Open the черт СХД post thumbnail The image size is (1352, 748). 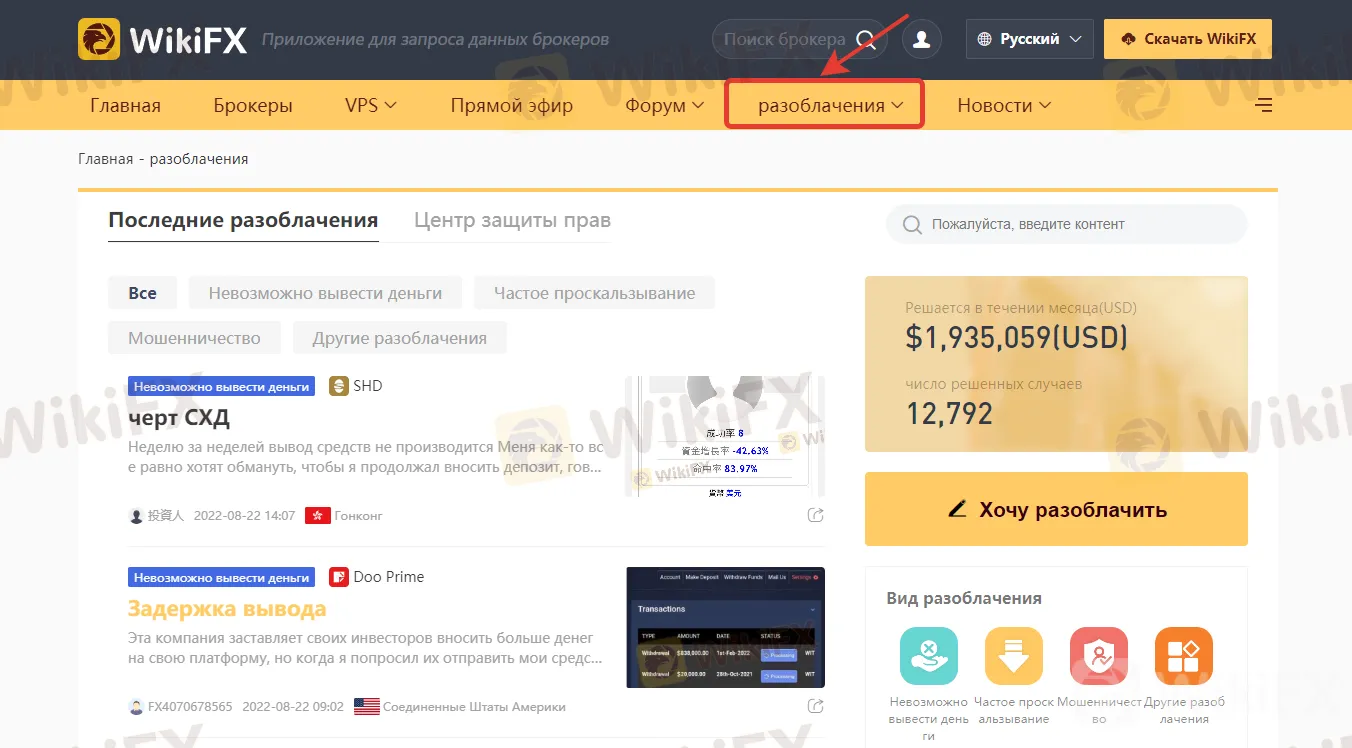[x=725, y=436]
